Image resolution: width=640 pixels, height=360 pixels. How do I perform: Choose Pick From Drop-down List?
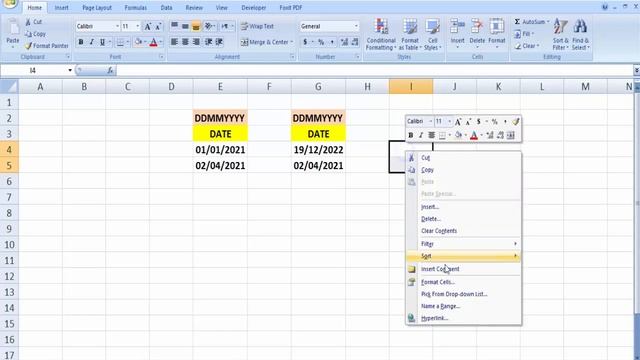[x=464, y=294]
